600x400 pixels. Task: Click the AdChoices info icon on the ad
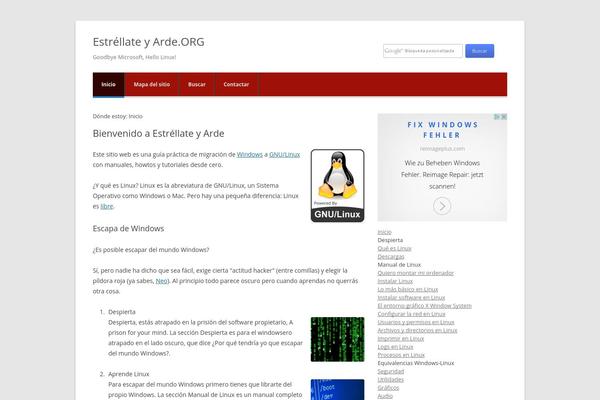click(x=497, y=117)
